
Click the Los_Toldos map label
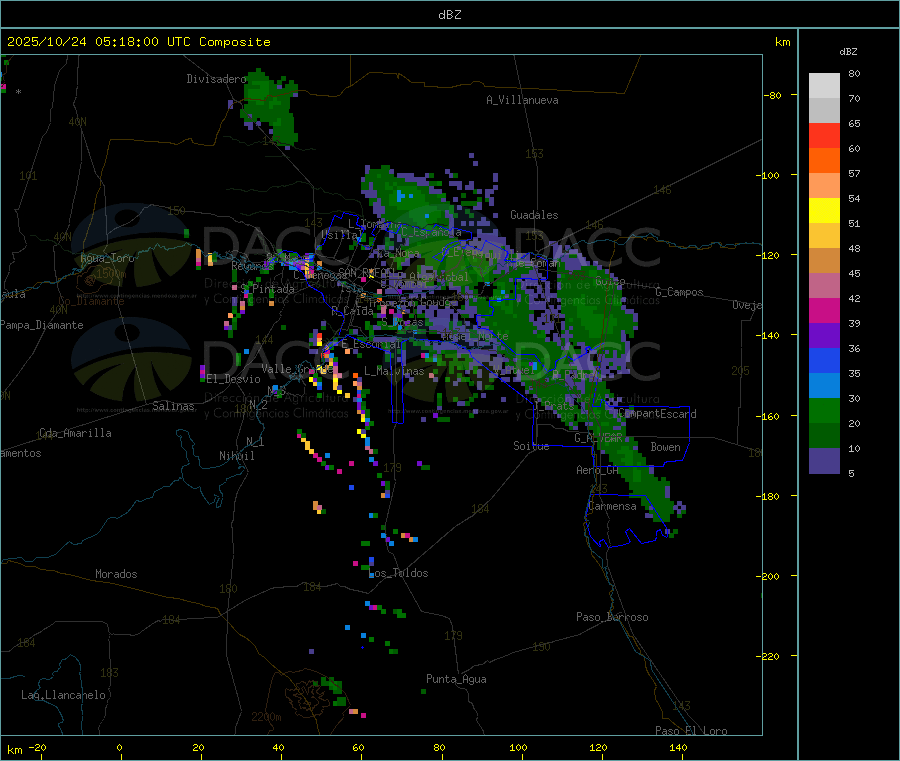(x=398, y=573)
